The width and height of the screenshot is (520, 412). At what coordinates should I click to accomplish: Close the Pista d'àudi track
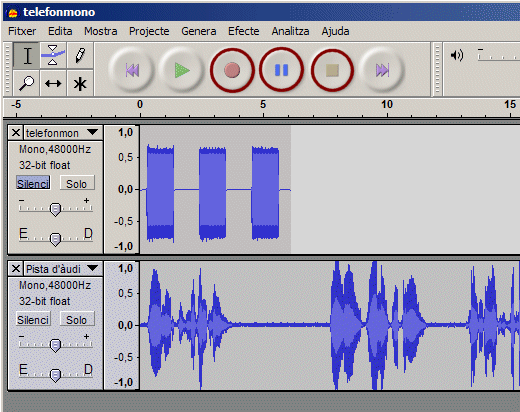click(x=16, y=268)
